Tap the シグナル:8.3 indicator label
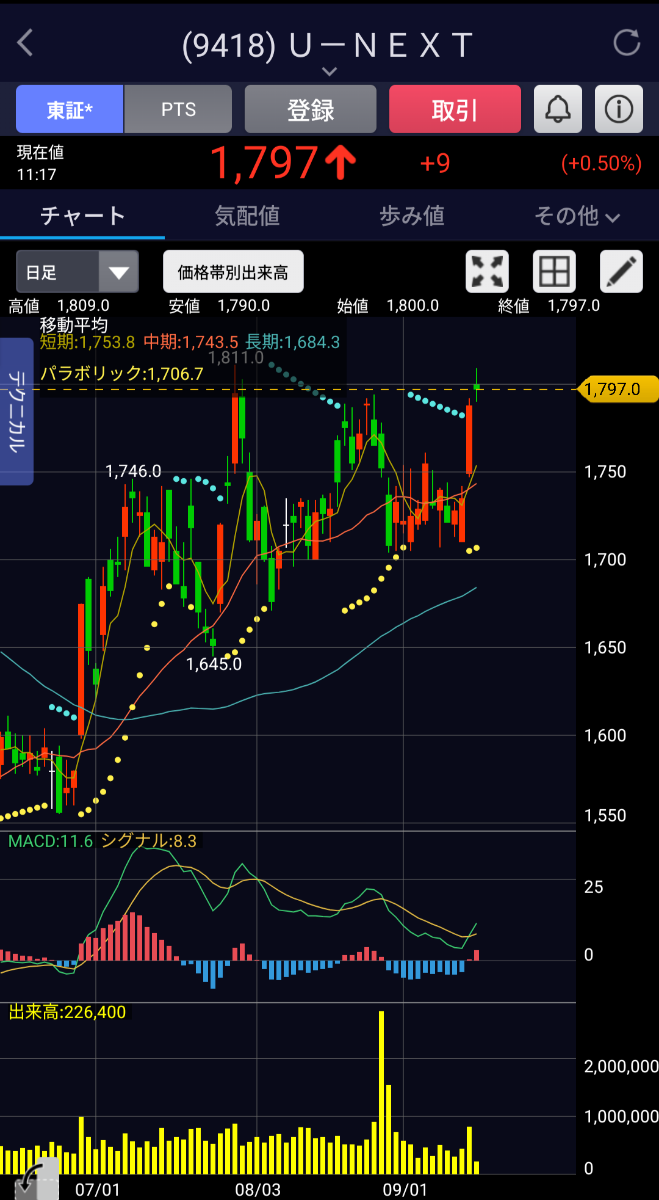 pyautogui.click(x=149, y=841)
